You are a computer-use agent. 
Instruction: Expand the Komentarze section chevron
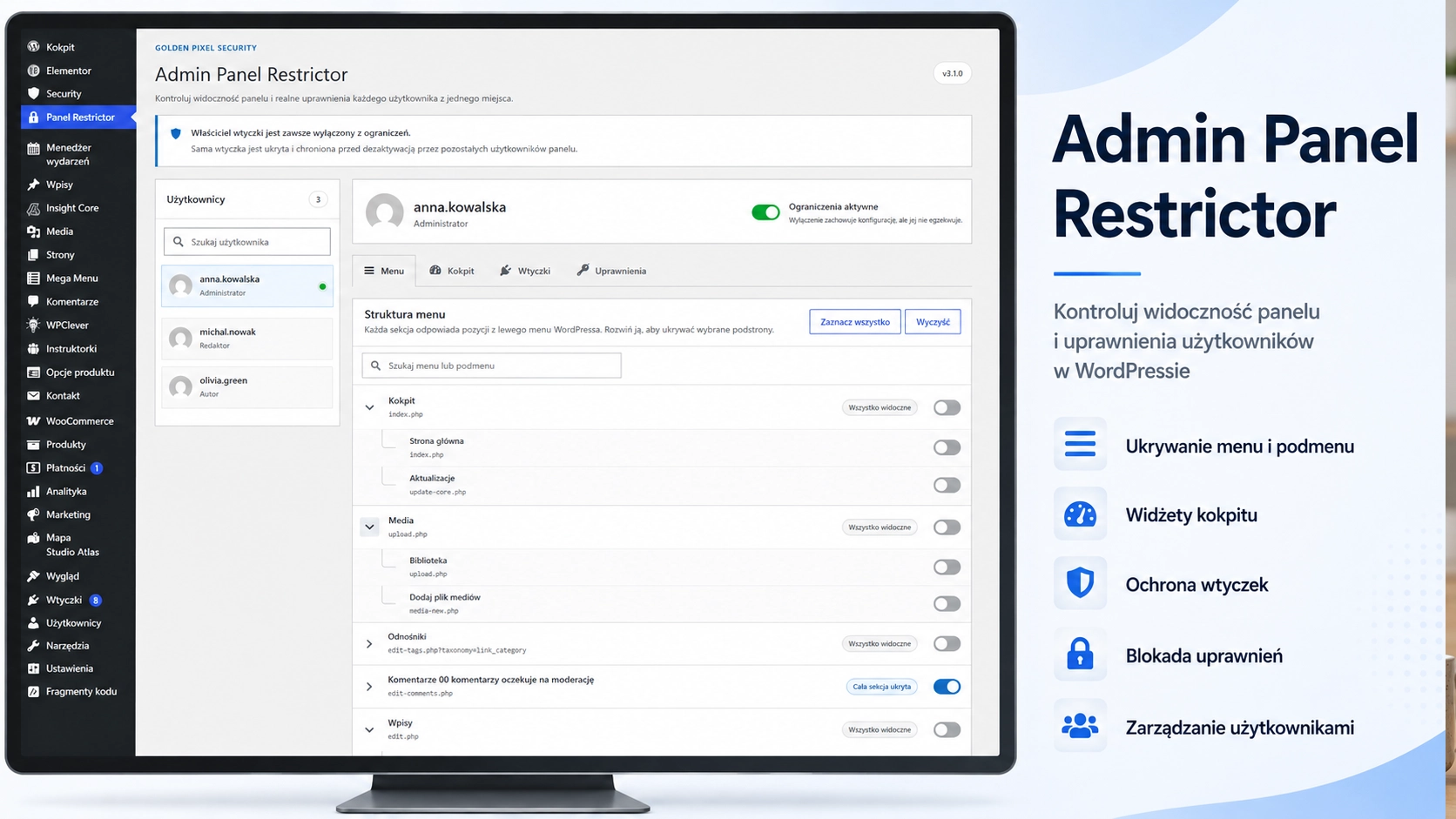[x=369, y=687]
